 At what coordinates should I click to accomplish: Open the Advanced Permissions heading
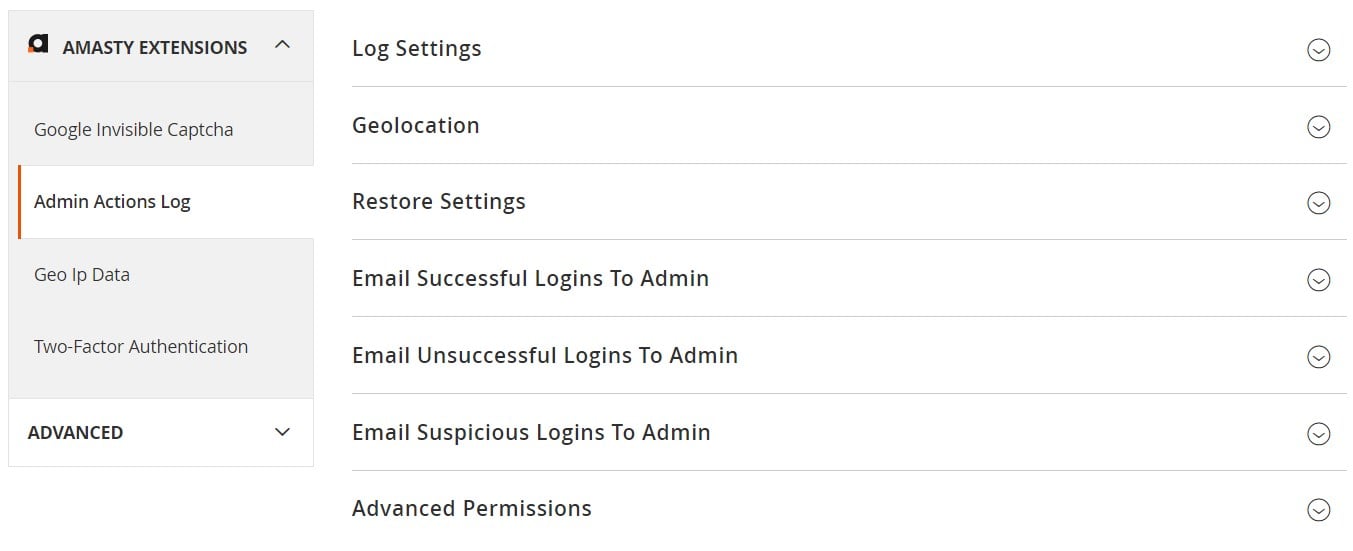coord(472,509)
